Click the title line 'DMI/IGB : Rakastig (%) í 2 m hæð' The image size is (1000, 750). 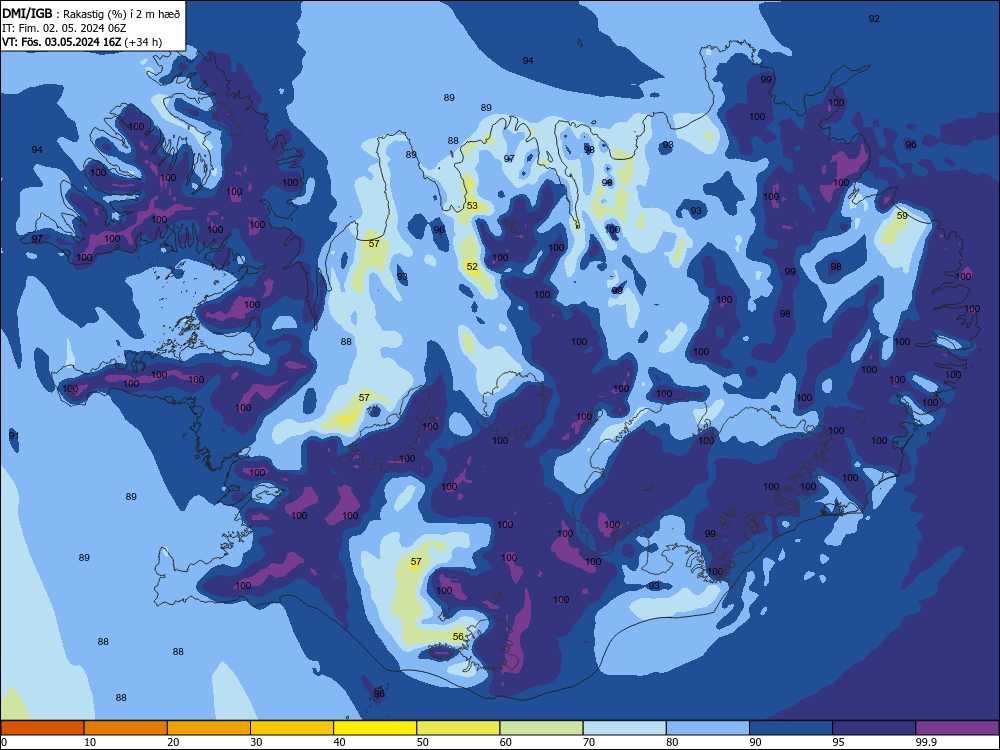tap(90, 14)
